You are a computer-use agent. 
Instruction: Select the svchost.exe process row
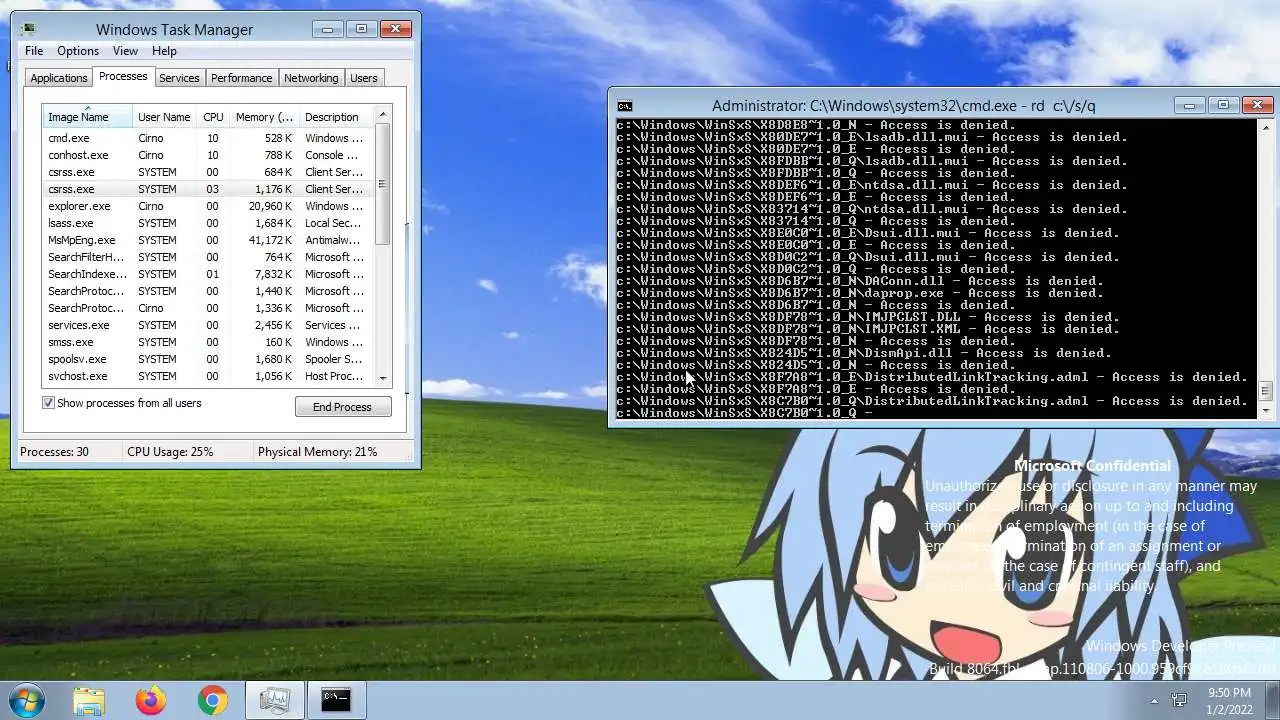207,376
